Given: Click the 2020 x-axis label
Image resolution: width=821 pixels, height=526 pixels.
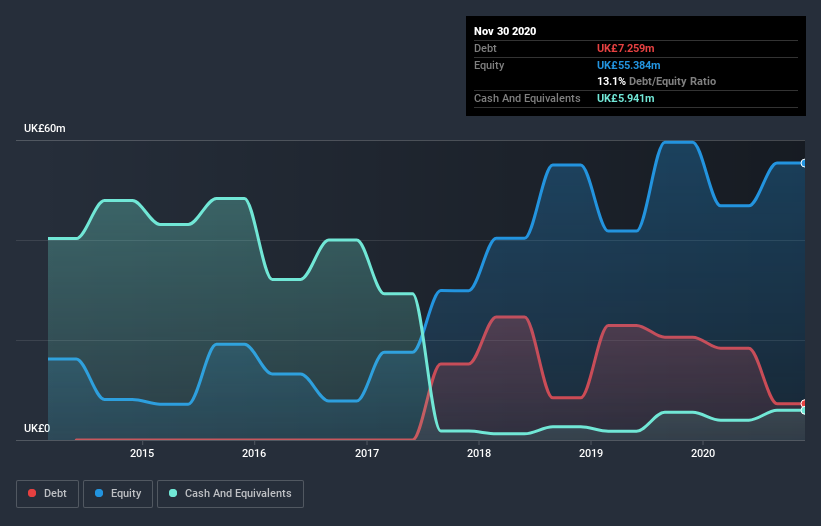Looking at the screenshot, I should tap(703, 453).
